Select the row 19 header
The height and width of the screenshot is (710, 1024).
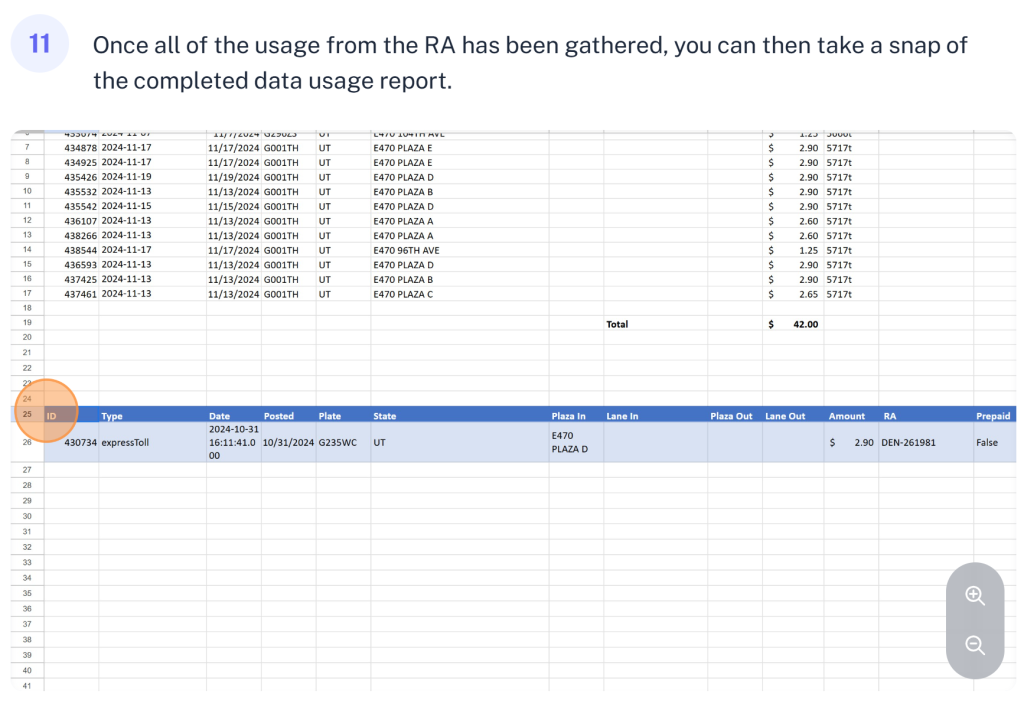(x=27, y=324)
